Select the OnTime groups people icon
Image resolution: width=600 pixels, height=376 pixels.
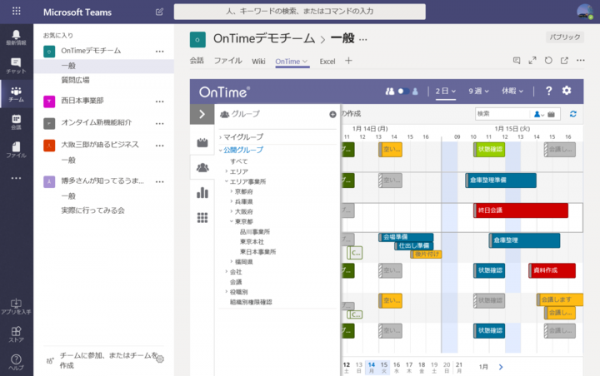tap(202, 168)
